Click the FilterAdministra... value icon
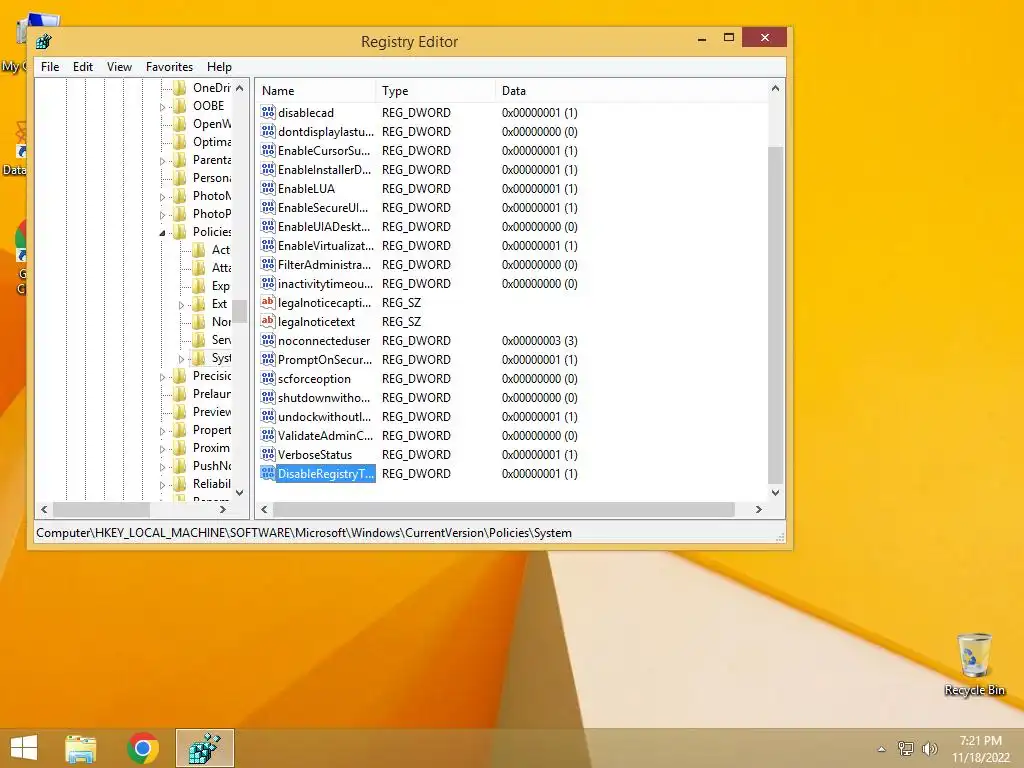Screen dimensions: 1024x768 point(268,264)
